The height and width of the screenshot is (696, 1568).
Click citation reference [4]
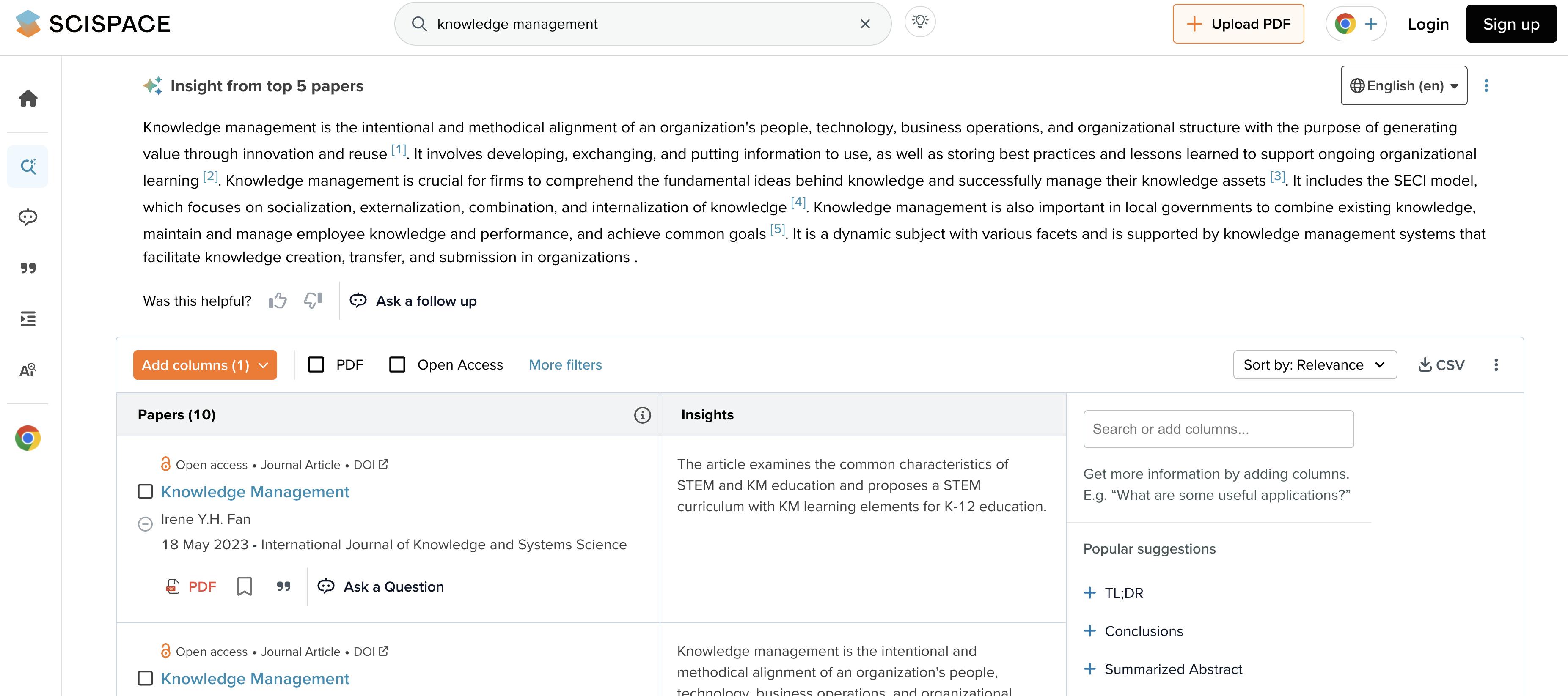[x=798, y=203]
